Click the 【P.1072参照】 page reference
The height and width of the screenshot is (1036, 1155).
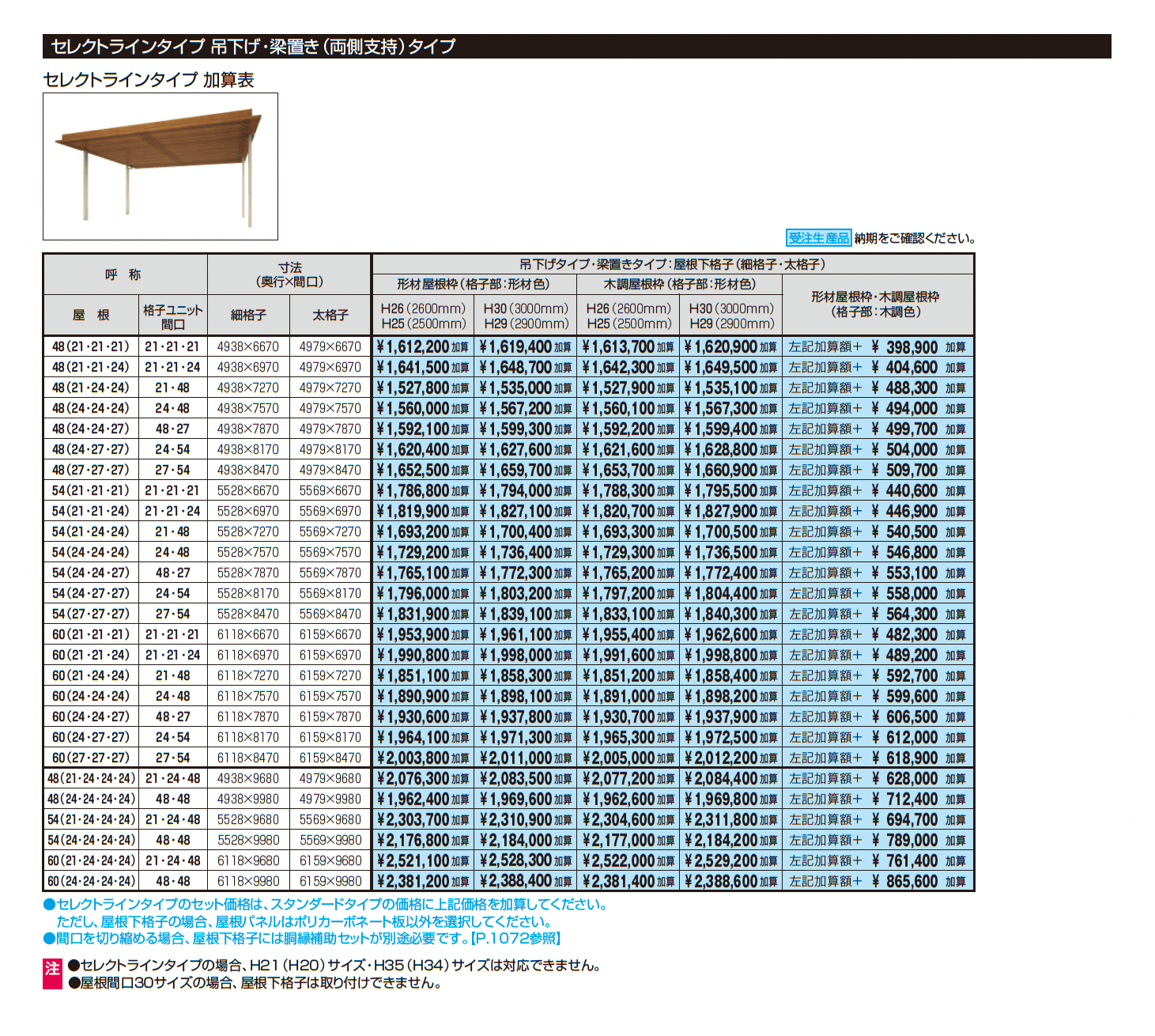coord(516,939)
